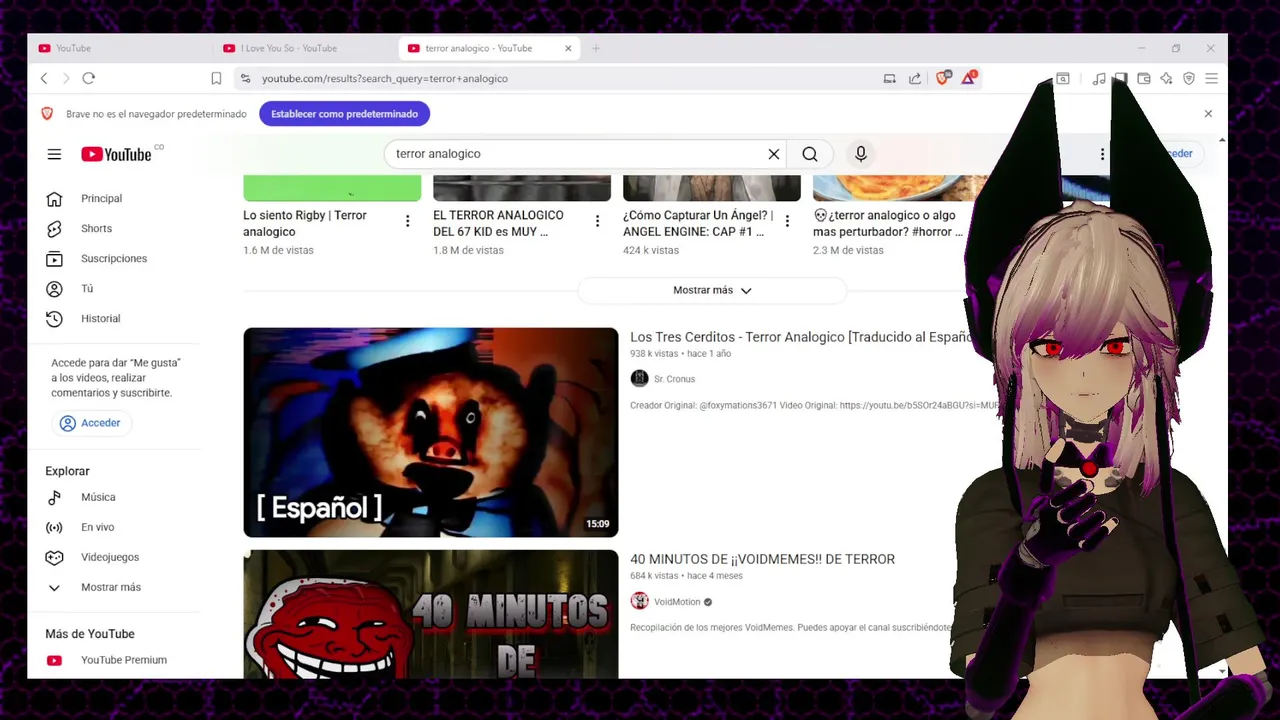Go back with the browser back arrow
The width and height of the screenshot is (1280, 720).
pos(44,78)
